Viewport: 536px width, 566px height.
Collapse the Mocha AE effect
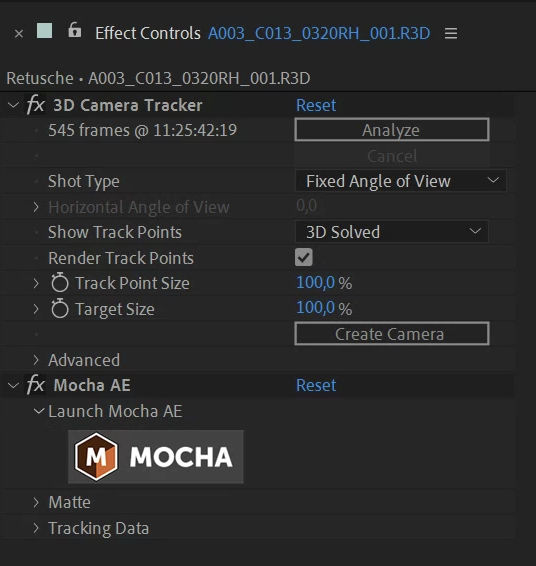(13, 386)
